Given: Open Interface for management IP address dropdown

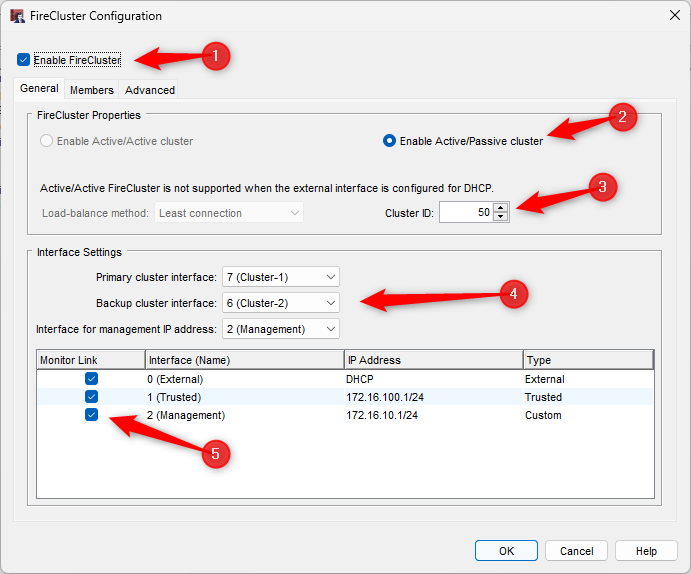Looking at the screenshot, I should (x=281, y=329).
